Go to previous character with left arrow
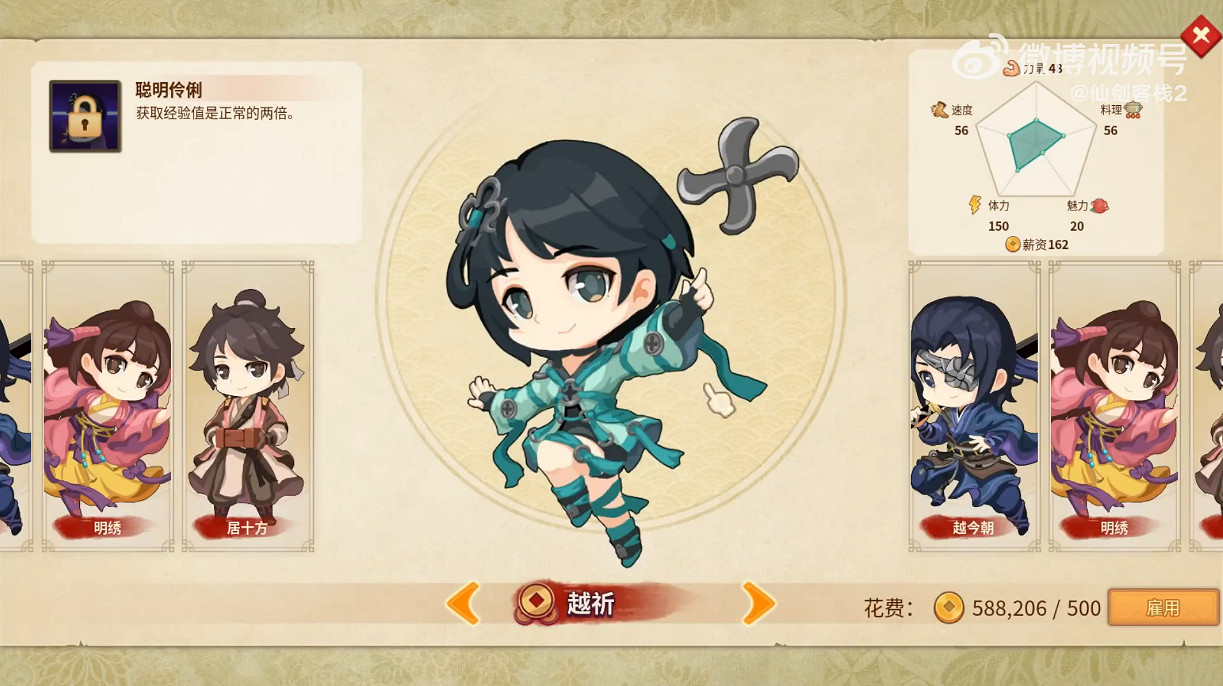The height and width of the screenshot is (686, 1223). coord(462,603)
